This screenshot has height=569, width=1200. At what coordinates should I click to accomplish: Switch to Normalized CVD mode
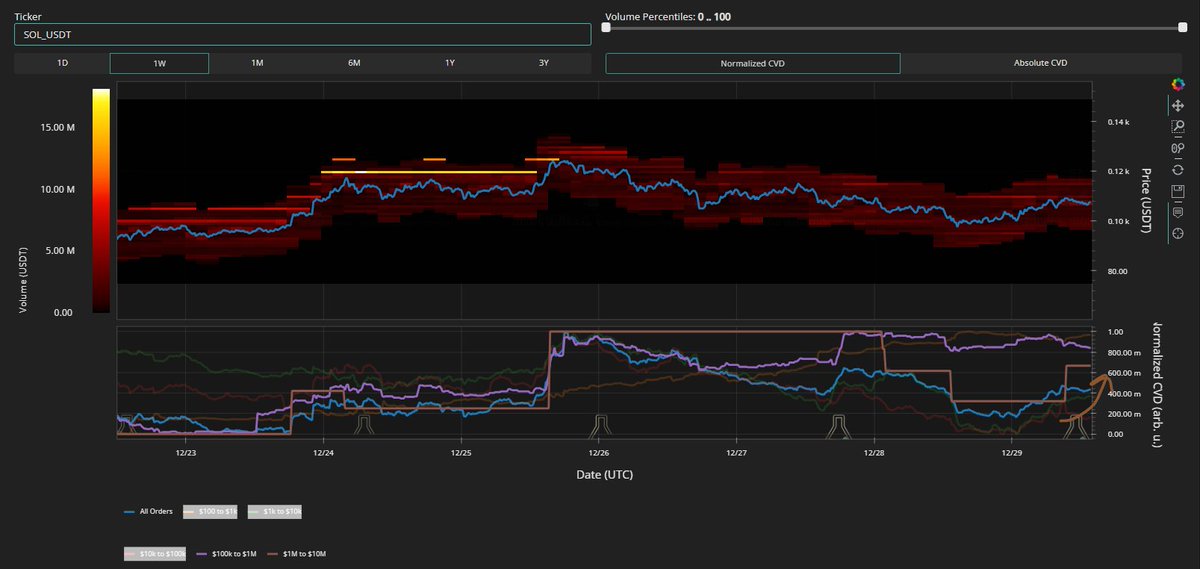(x=753, y=63)
